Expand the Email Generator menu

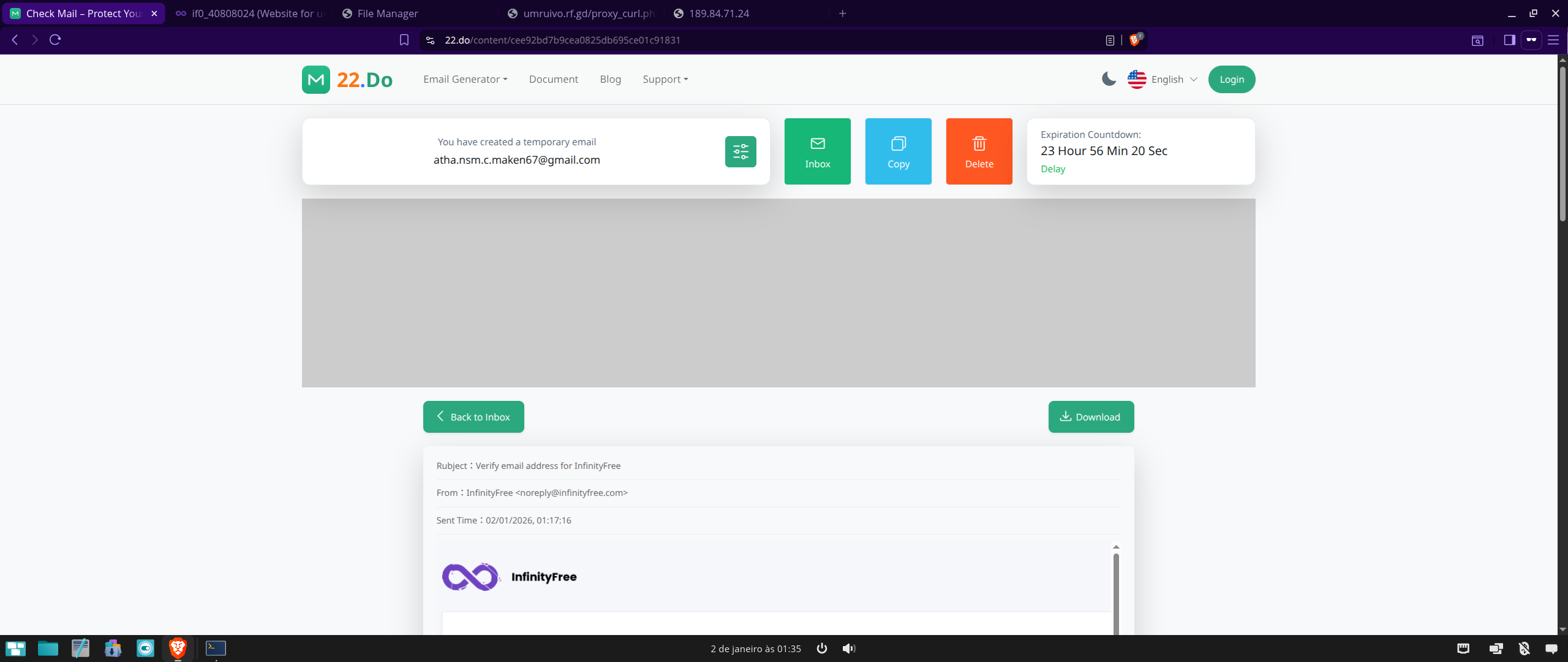466,79
